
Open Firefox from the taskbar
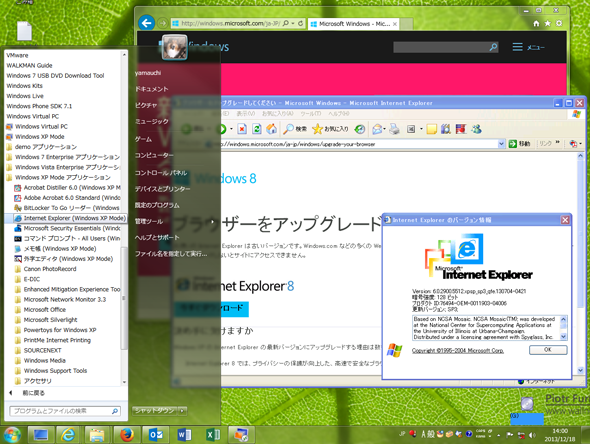[x=127, y=435]
